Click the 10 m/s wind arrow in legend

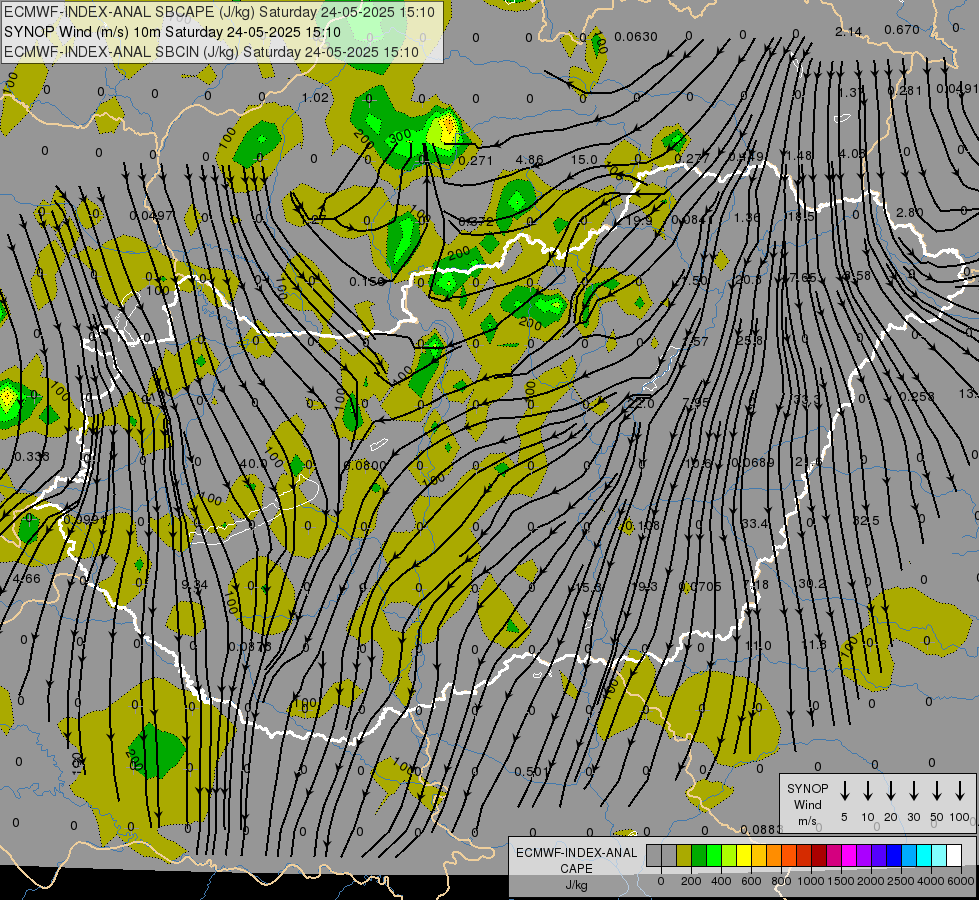tap(868, 791)
